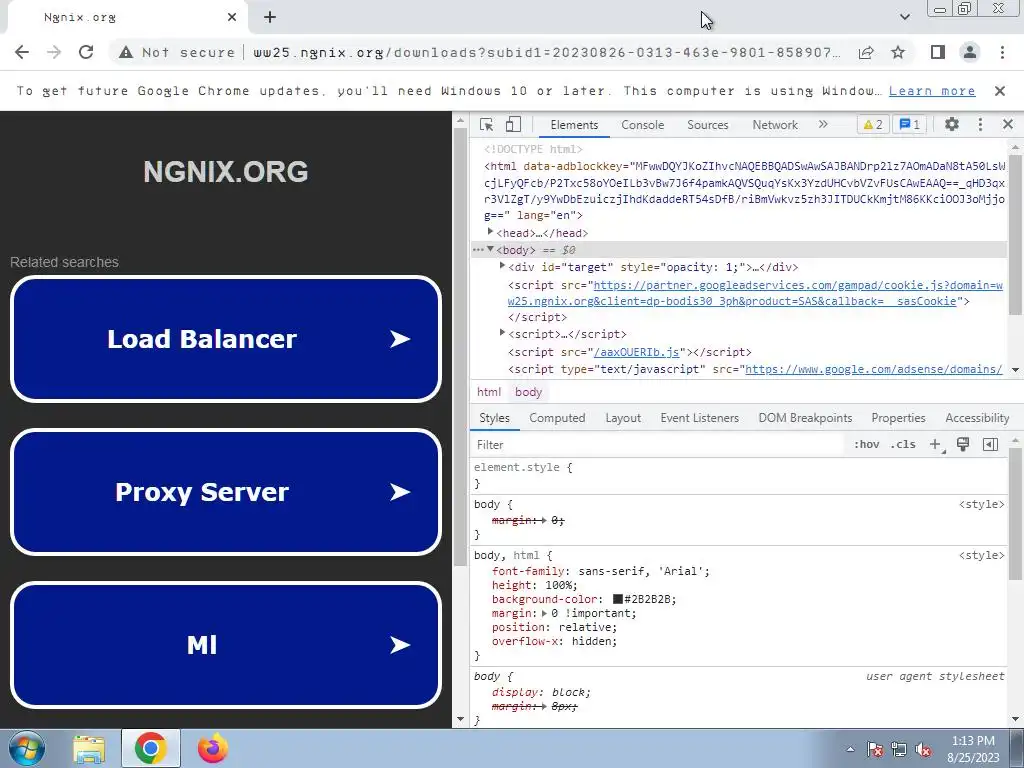The height and width of the screenshot is (768, 1024).
Task: Open the Properties tab
Action: pos(898,418)
